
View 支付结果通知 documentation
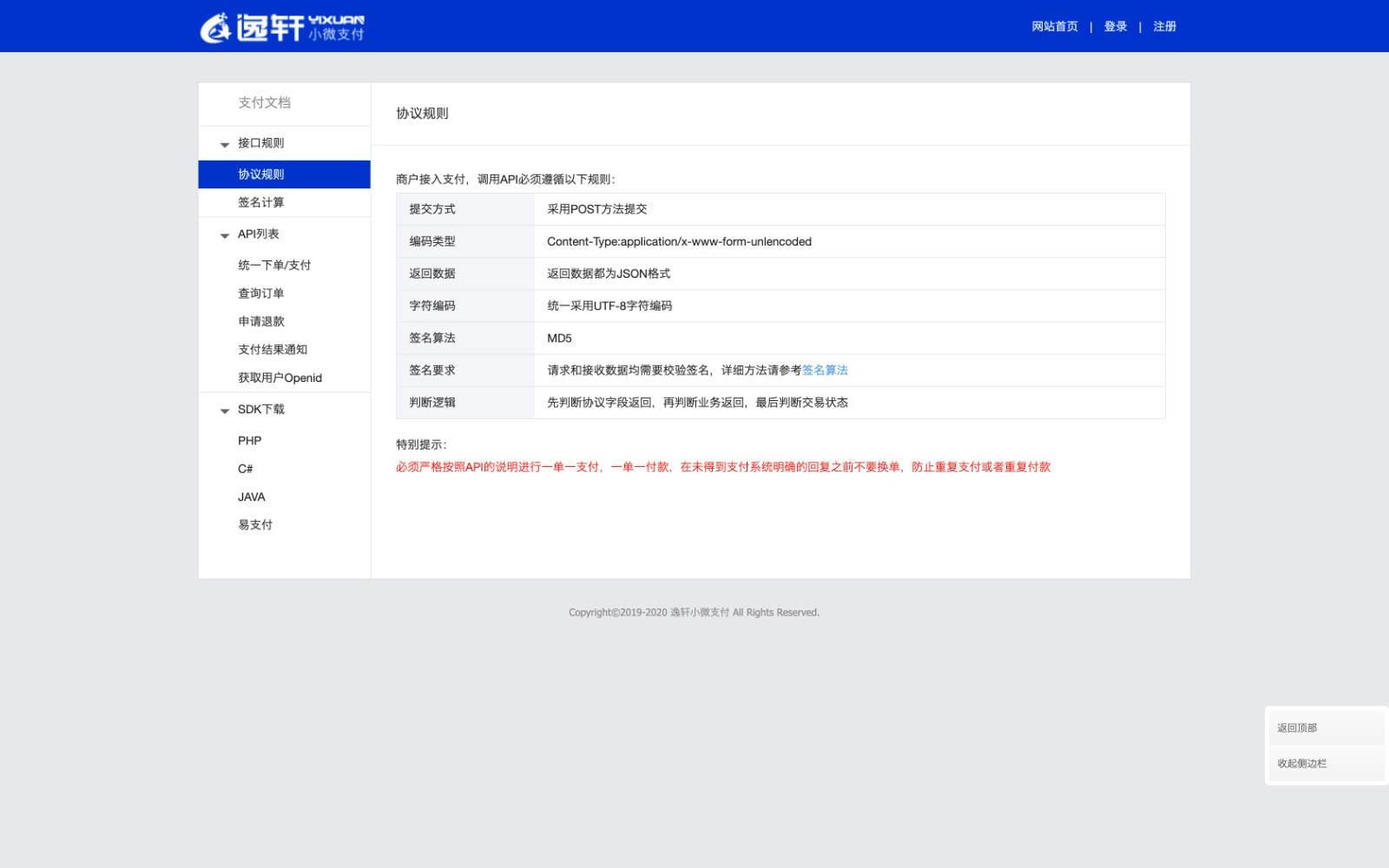(x=273, y=350)
